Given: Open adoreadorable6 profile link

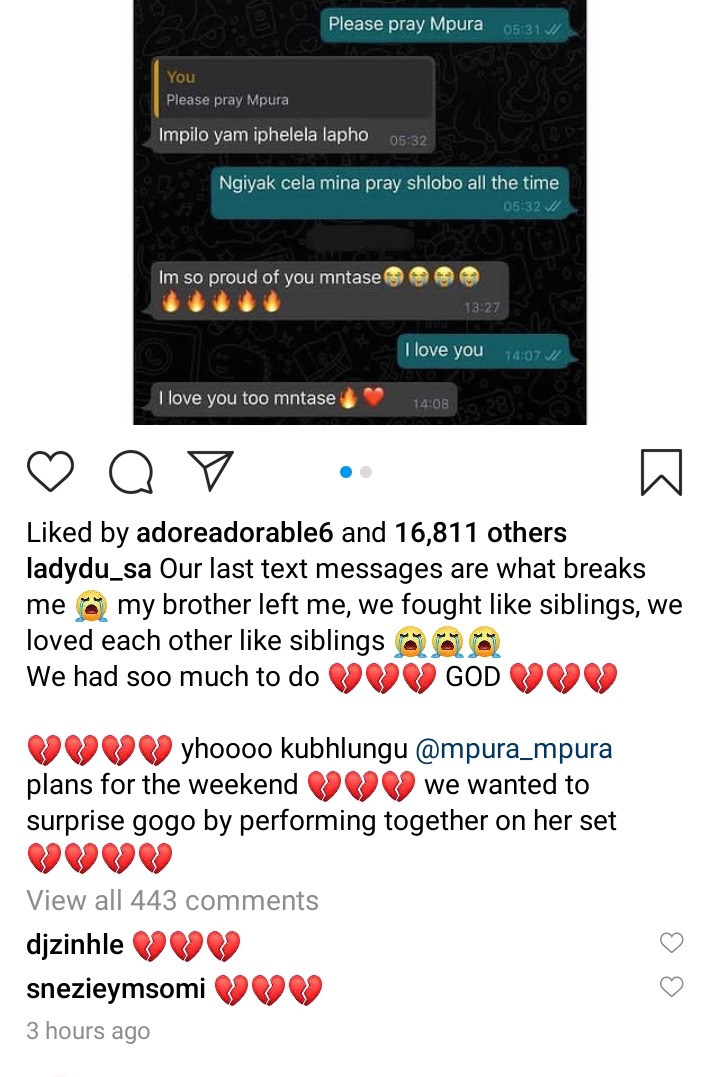Looking at the screenshot, I should pos(235,533).
